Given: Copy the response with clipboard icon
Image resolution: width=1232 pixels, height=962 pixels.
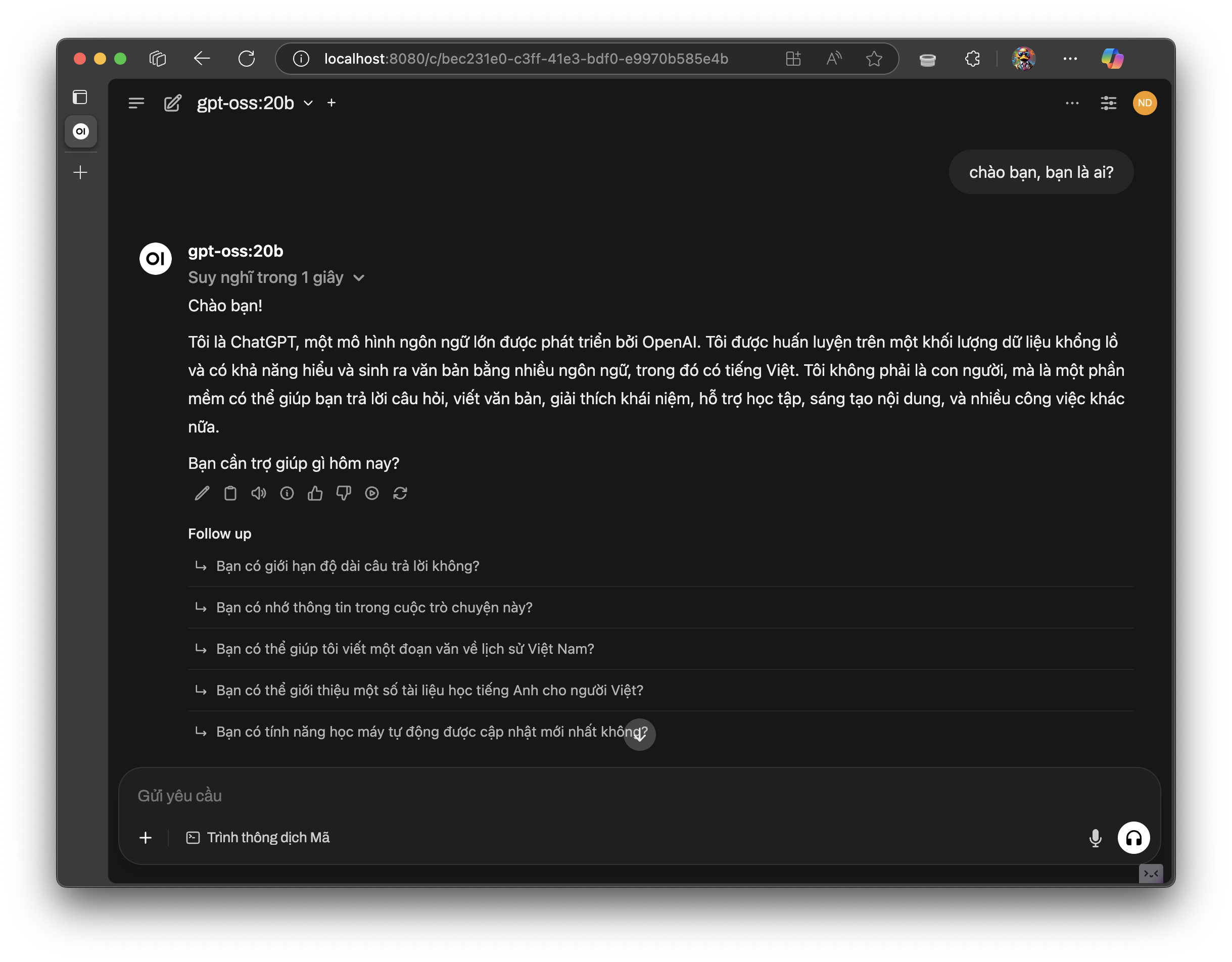Looking at the screenshot, I should tap(230, 494).
